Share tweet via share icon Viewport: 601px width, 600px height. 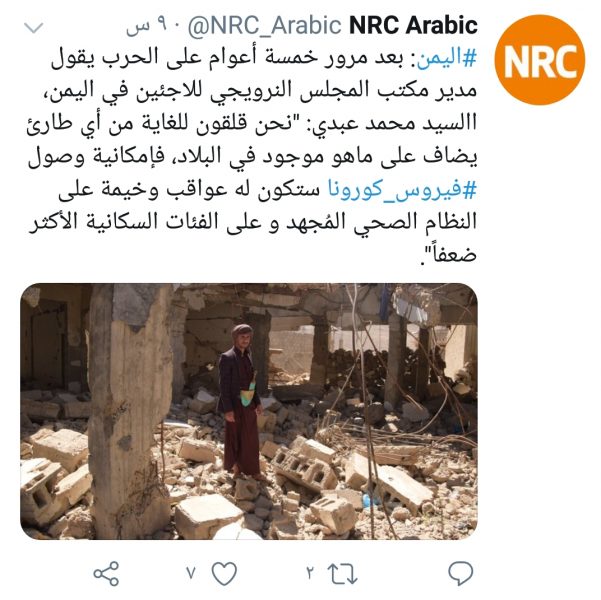(106, 574)
